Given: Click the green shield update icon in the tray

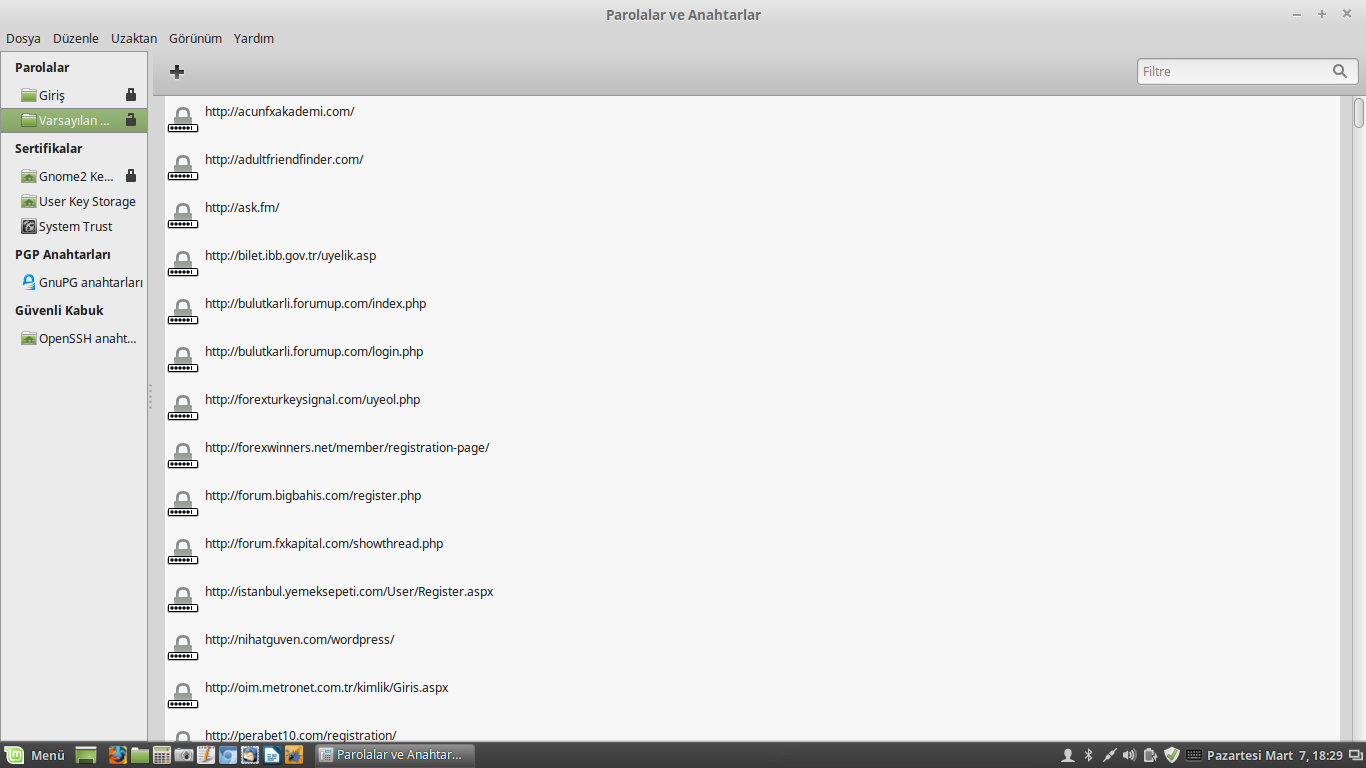Looking at the screenshot, I should point(1172,755).
